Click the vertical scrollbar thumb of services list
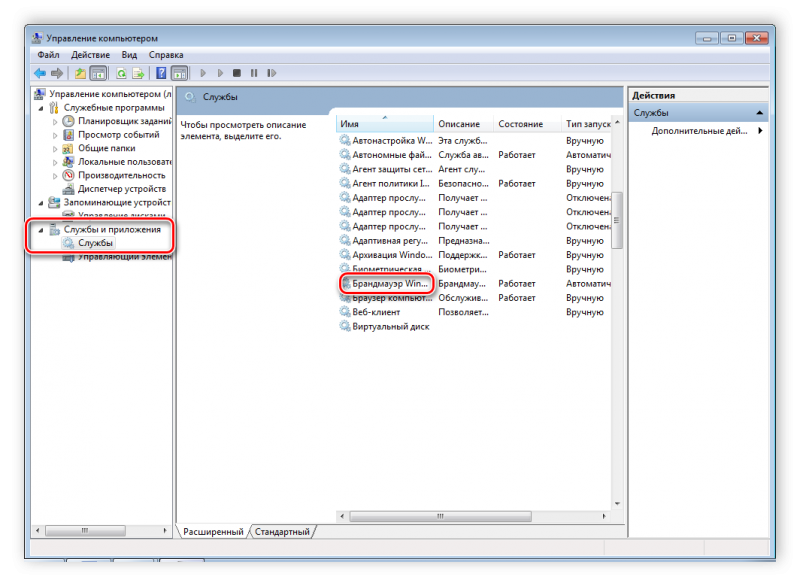This screenshot has width=800, height=586. pos(617,220)
